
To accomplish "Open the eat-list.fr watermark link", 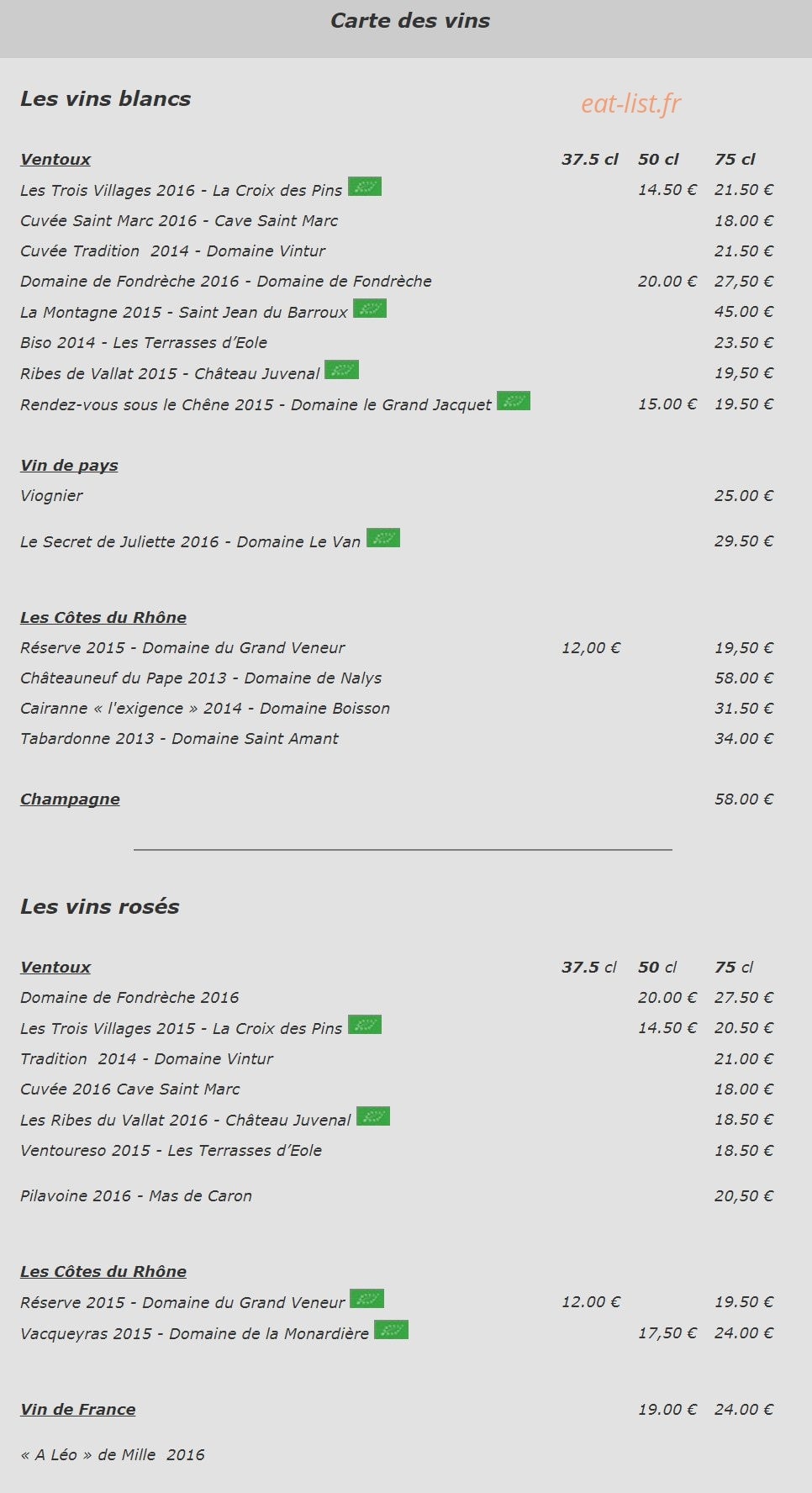I will (x=630, y=104).
